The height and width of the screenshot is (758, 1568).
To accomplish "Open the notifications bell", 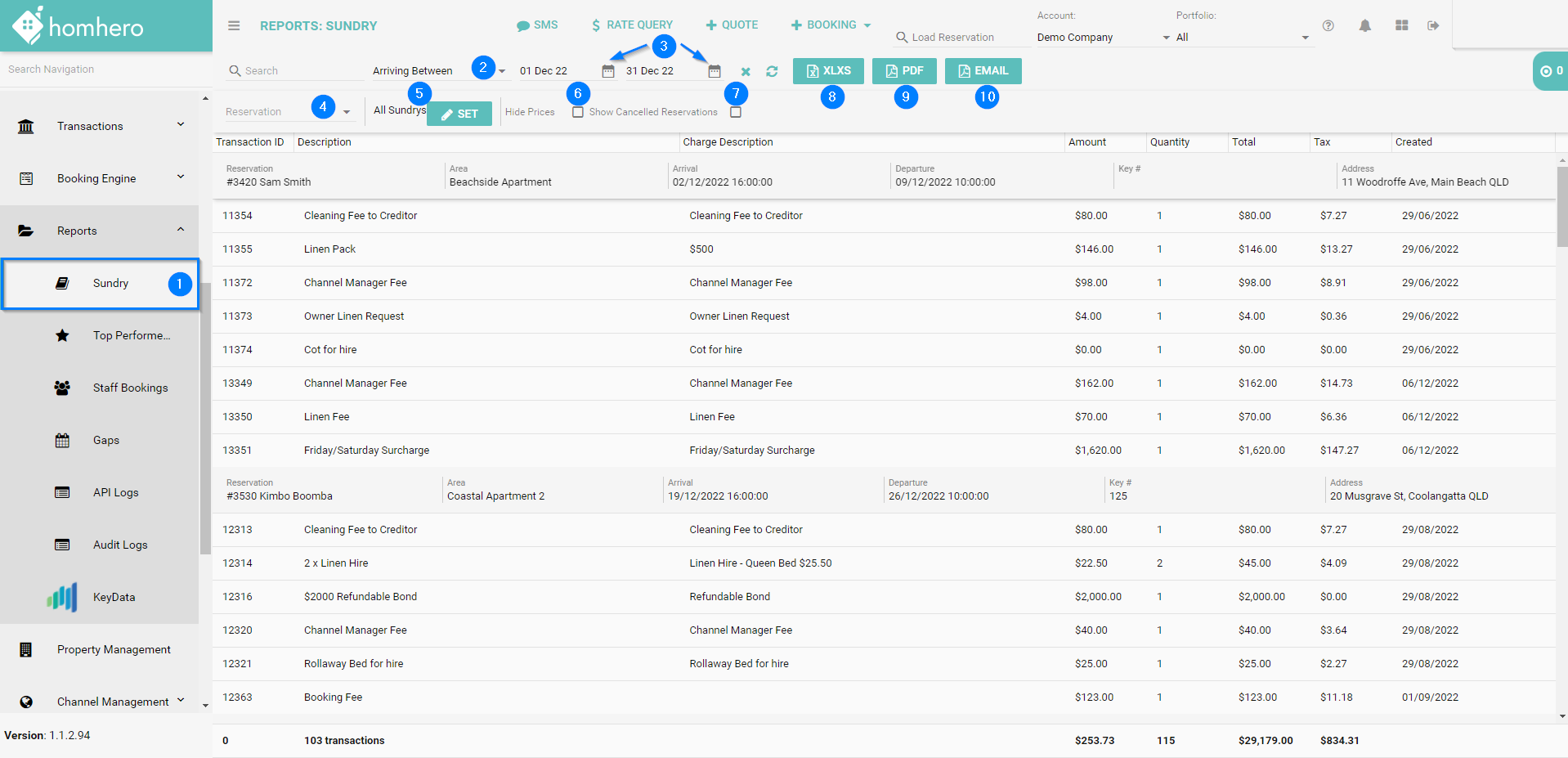I will [x=1364, y=26].
